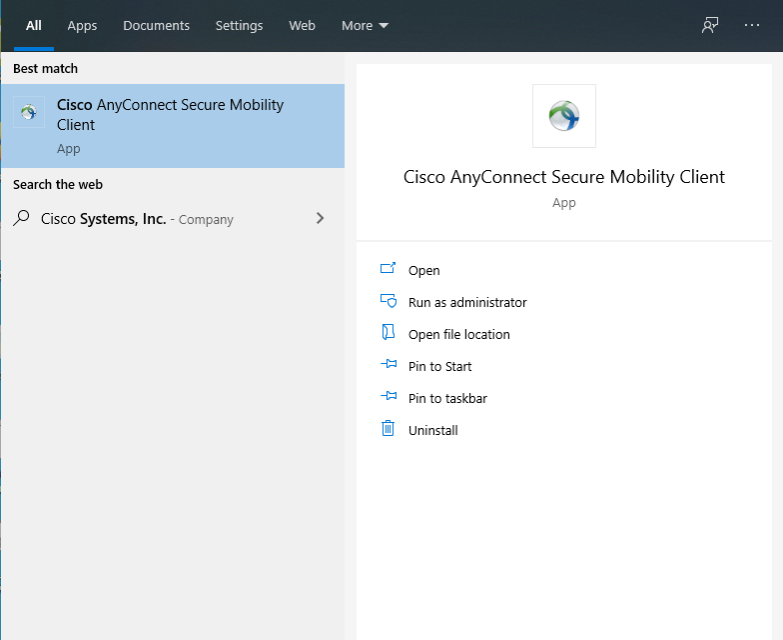This screenshot has height=640, width=783.
Task: Open the three-dot options menu
Action: 752,26
